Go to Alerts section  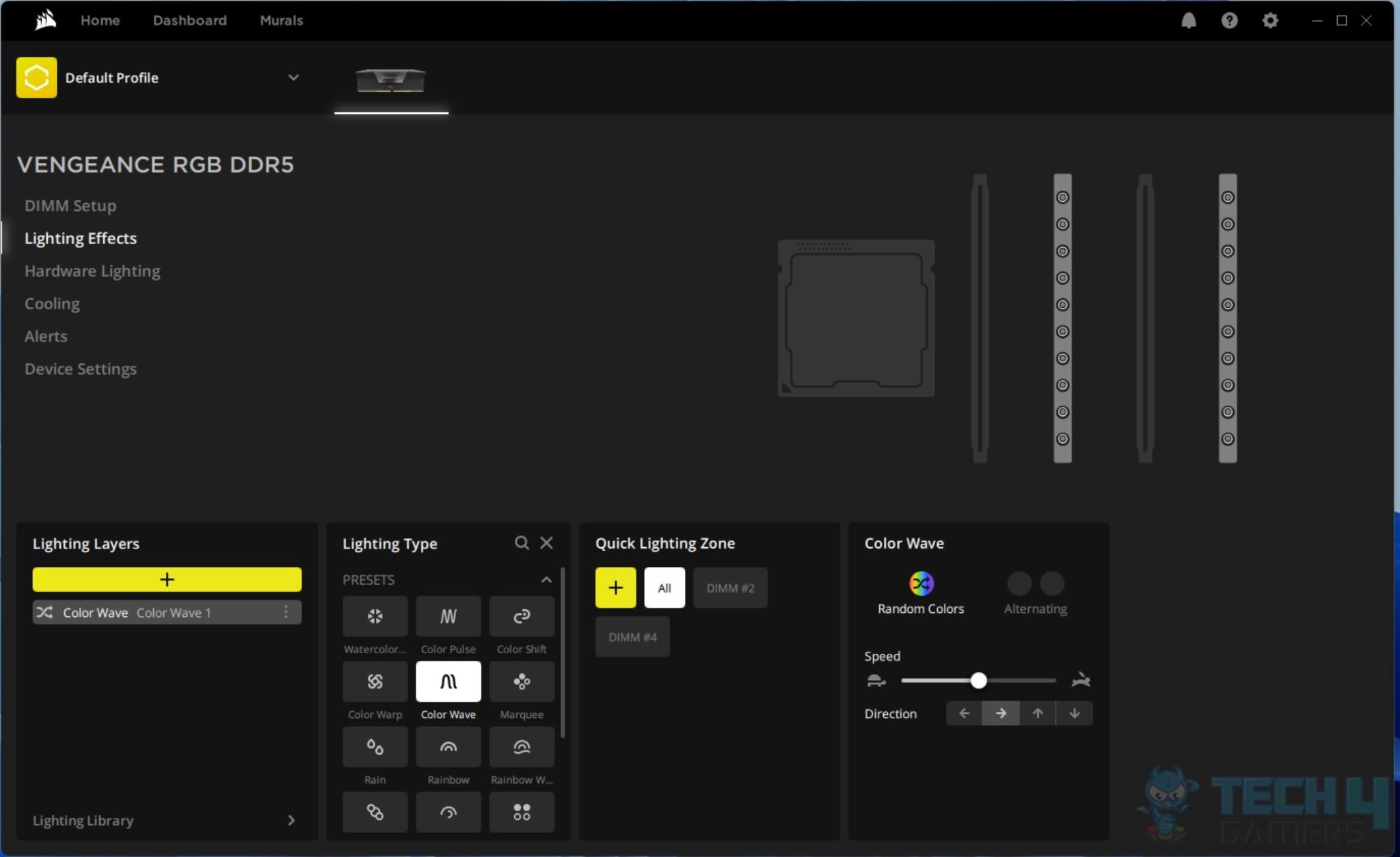pyautogui.click(x=46, y=337)
